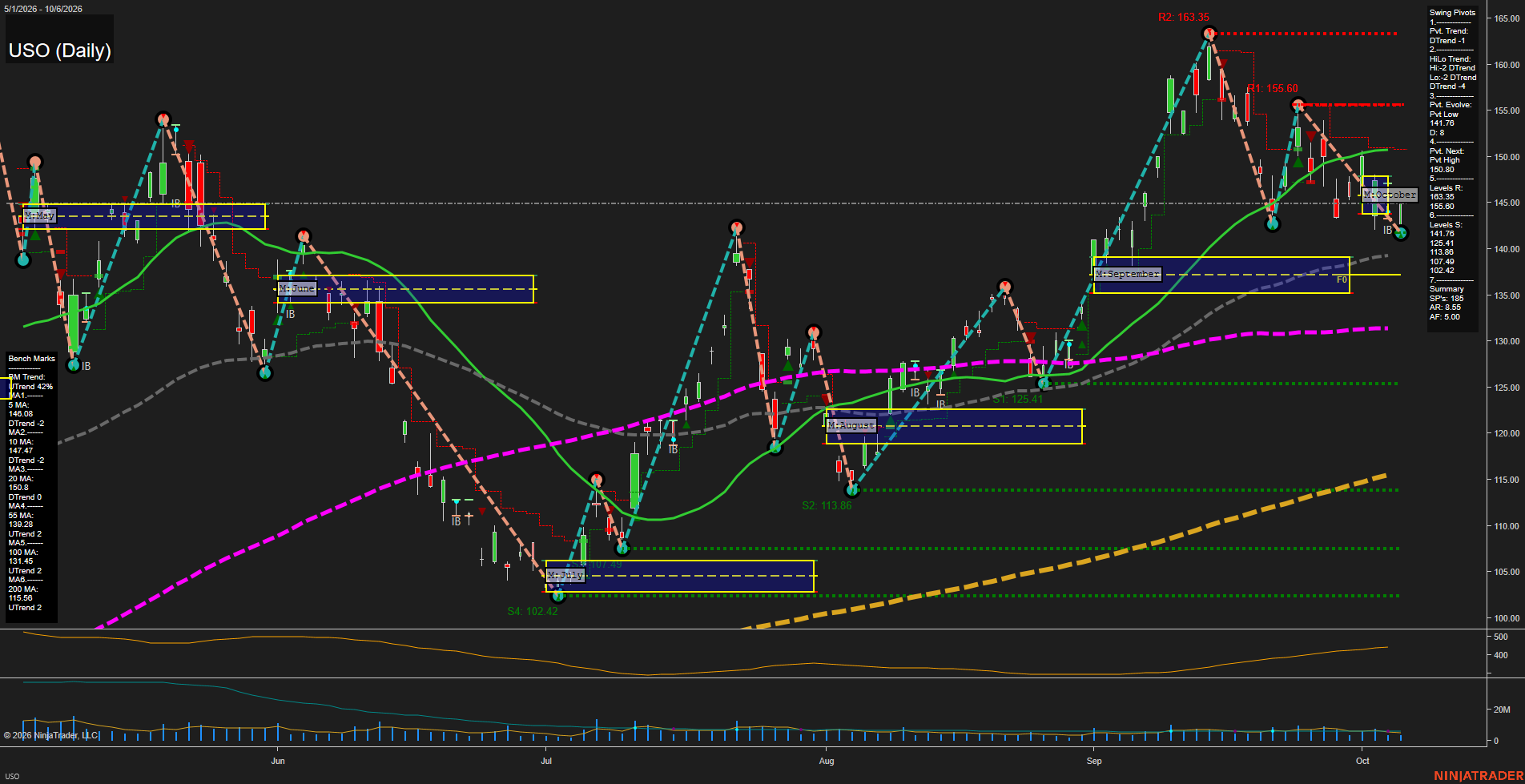Select the AR: 8.55 summary value
The height and width of the screenshot is (784, 1525).
pyautogui.click(x=1445, y=308)
